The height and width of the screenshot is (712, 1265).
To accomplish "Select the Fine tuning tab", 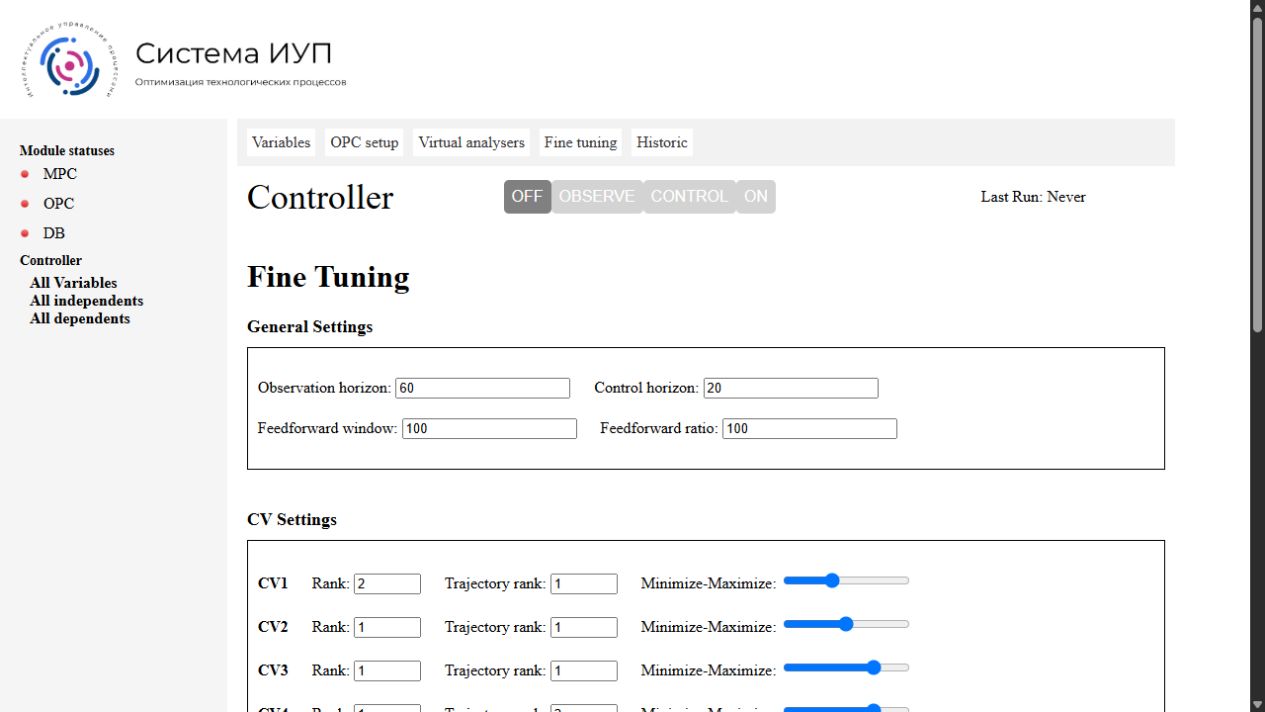I will click(580, 143).
